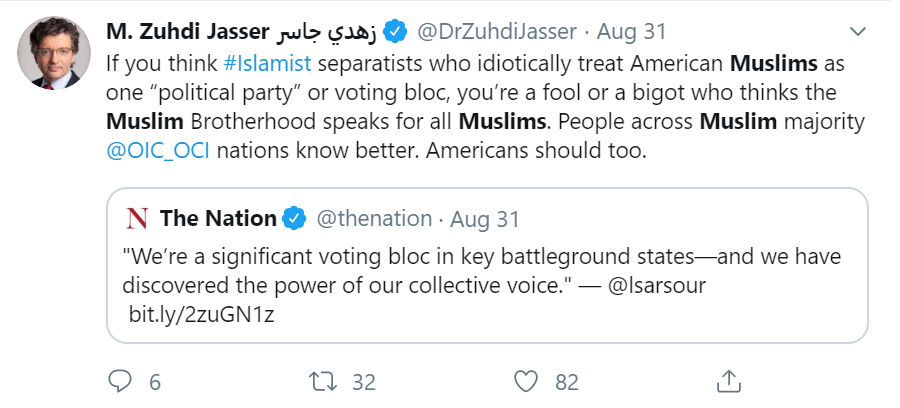Like the tweet with the heart icon
This screenshot has width=900, height=408.
tap(526, 380)
